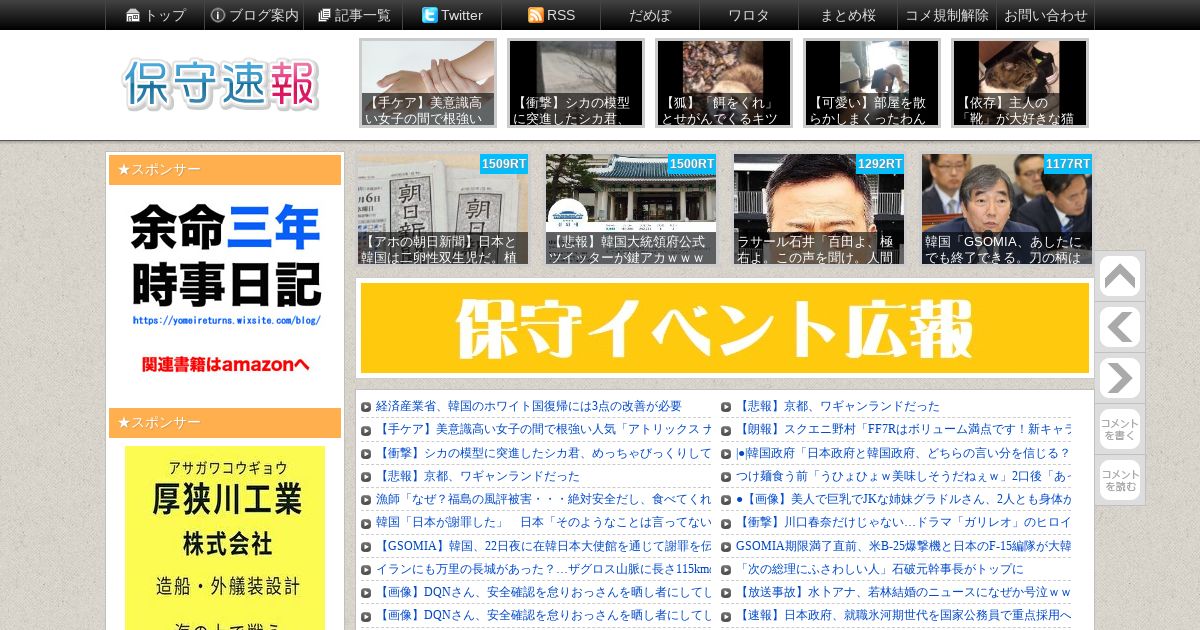Open the RSS feed link

(551, 15)
